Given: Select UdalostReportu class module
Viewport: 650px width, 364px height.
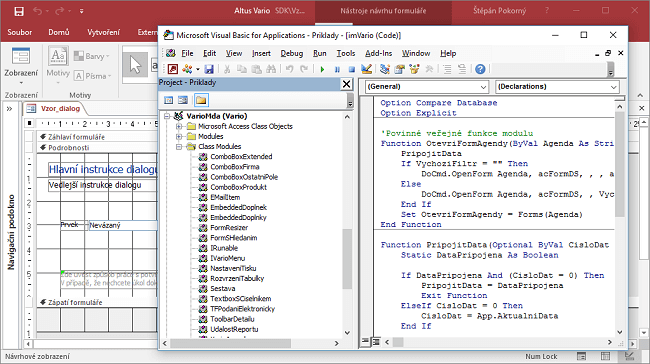Looking at the screenshot, I should click(x=234, y=329).
